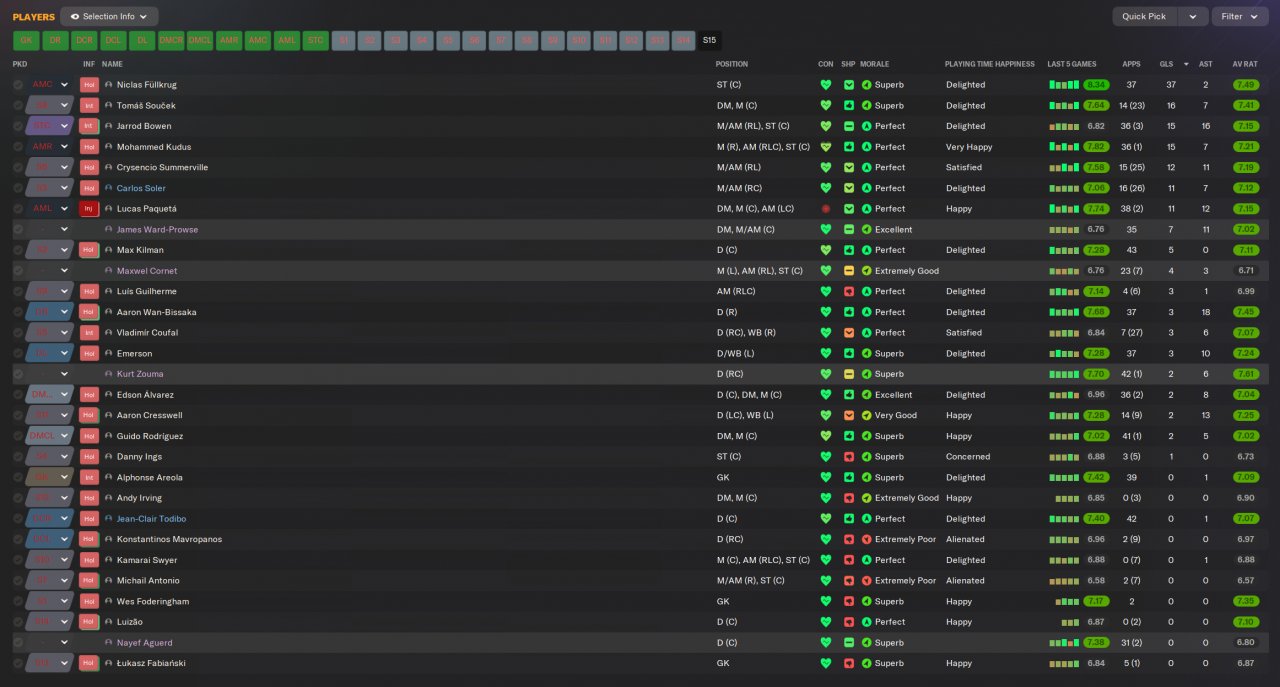Click Łukasz Fabiański's Superb morale icon
This screenshot has height=687, width=1280.
[867, 663]
